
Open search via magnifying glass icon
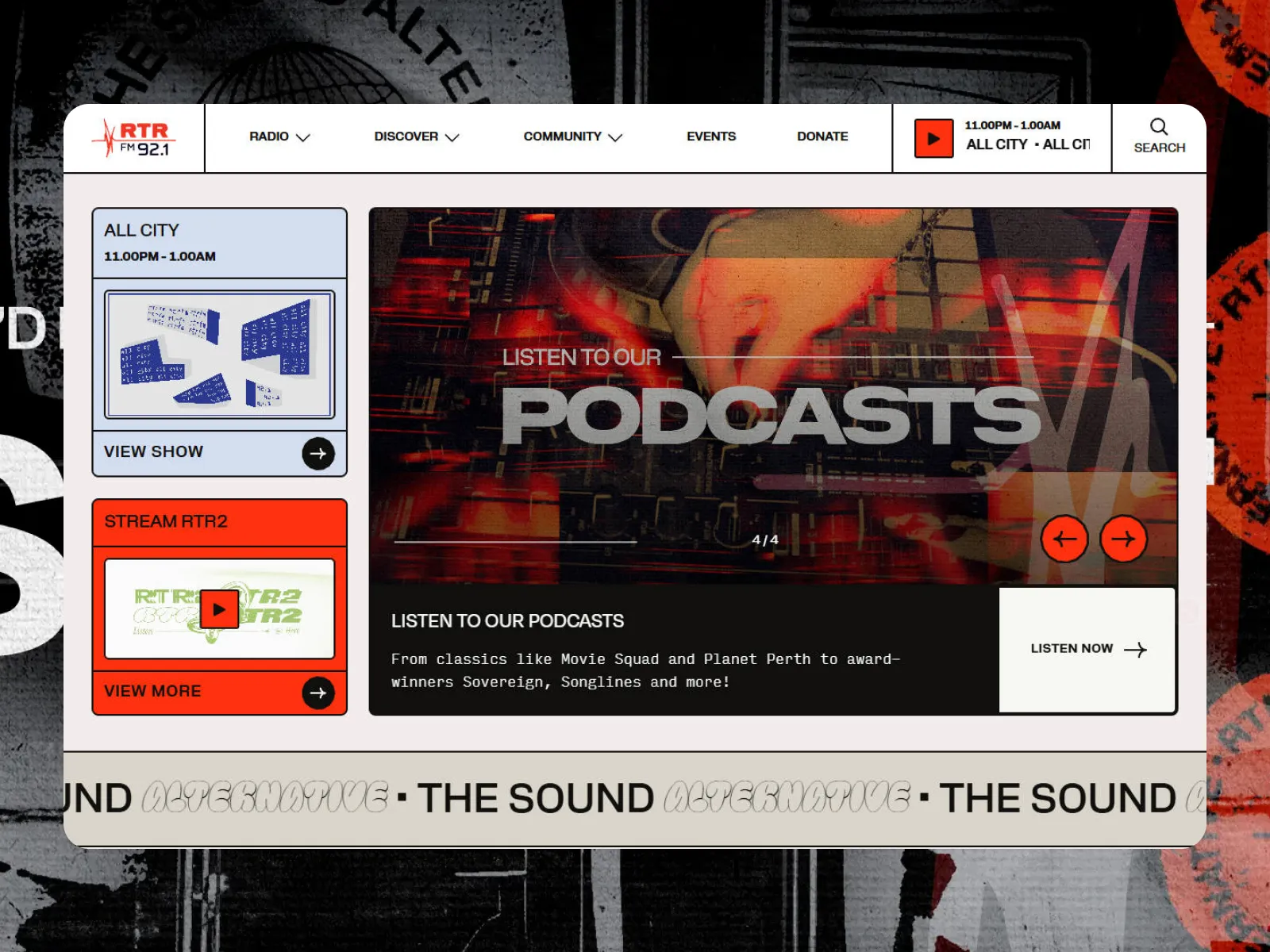tap(1159, 127)
